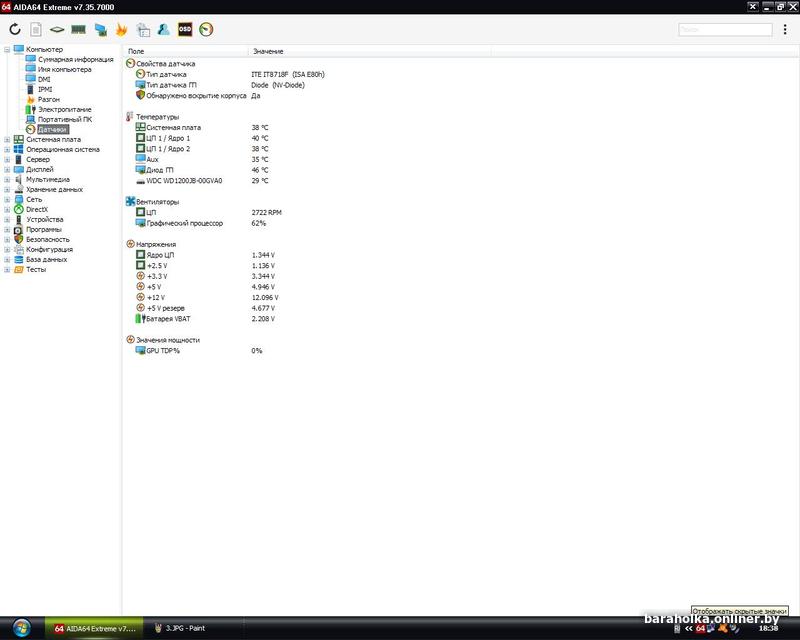Viewport: 800px width, 640px height.
Task: Open the OSD panel icon
Action: click(x=185, y=30)
